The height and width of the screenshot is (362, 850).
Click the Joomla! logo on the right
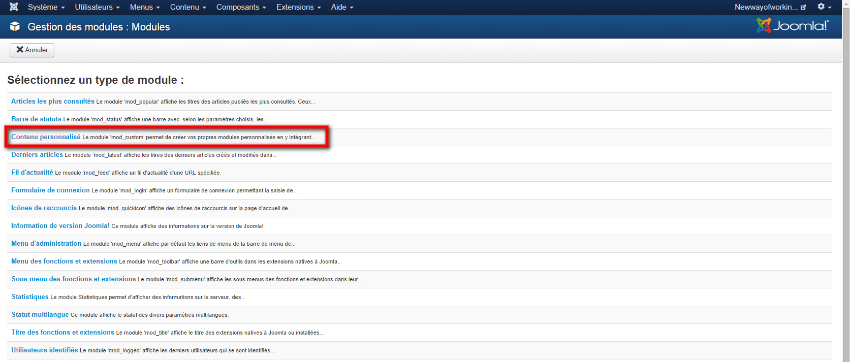(792, 26)
